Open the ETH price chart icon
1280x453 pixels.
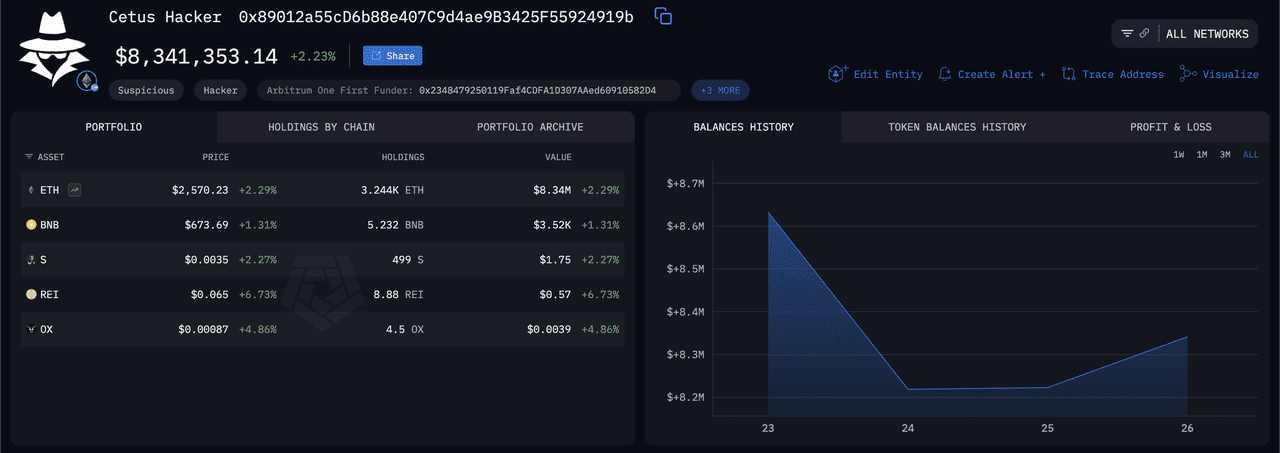point(75,190)
